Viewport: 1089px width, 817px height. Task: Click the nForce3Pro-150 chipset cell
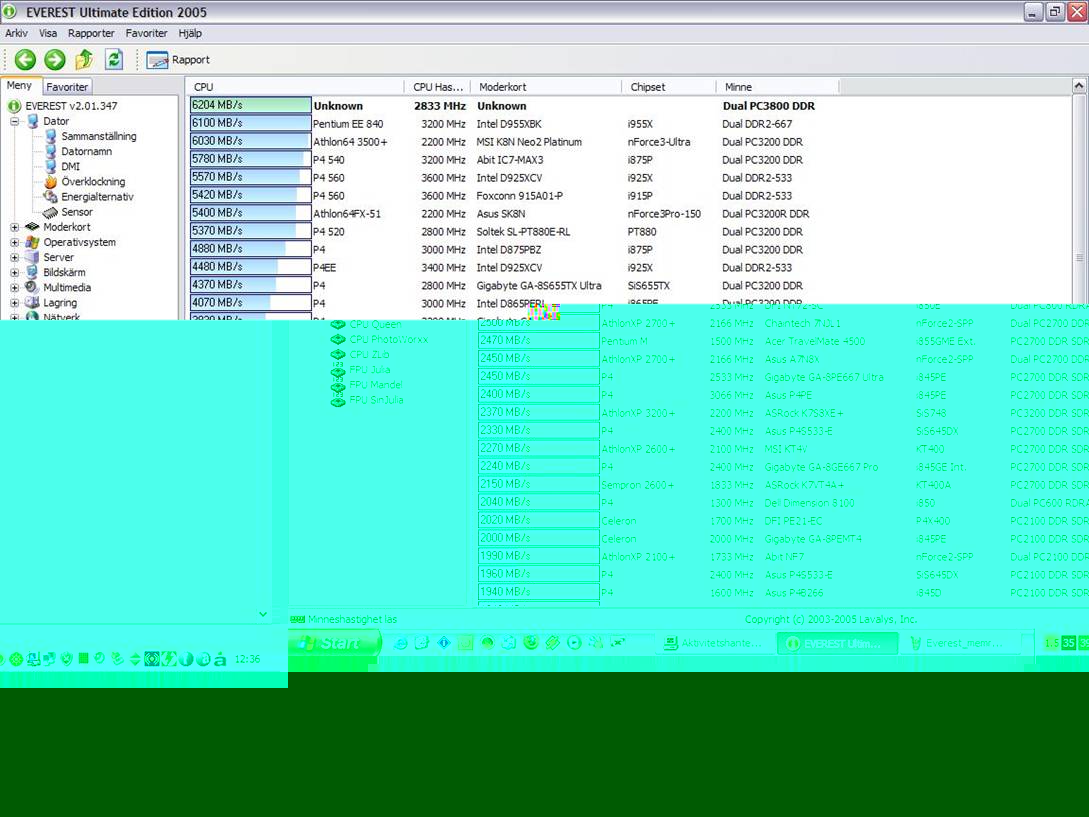point(664,214)
